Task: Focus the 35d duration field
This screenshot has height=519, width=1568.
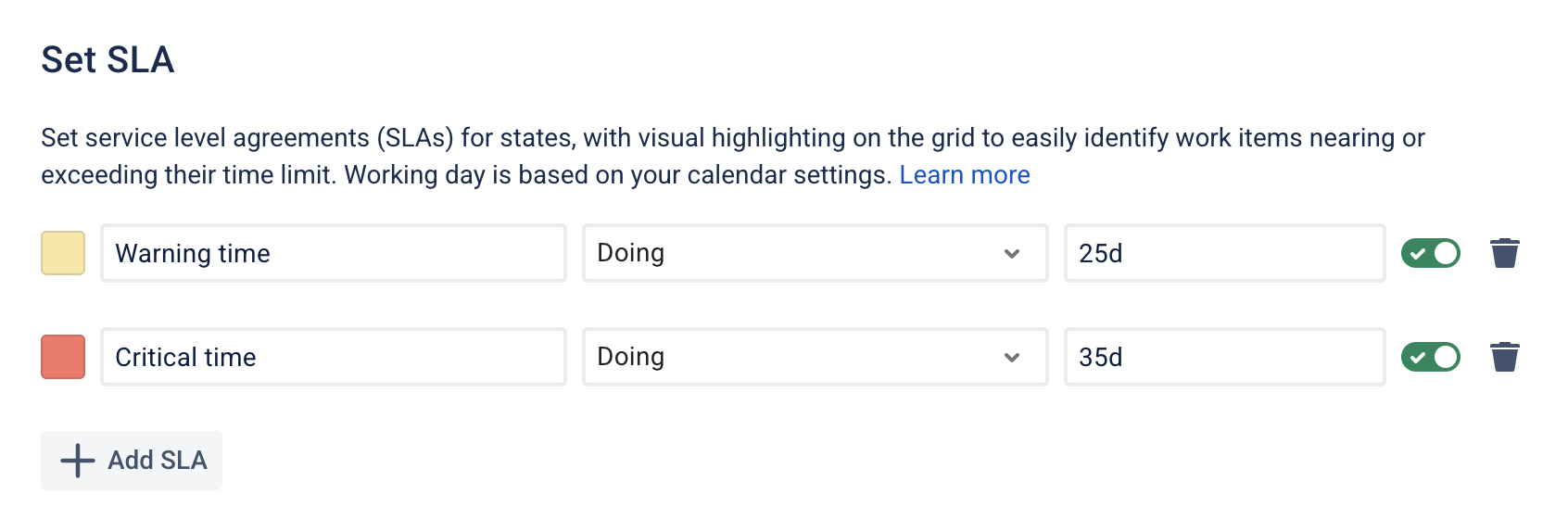Action: point(1224,357)
